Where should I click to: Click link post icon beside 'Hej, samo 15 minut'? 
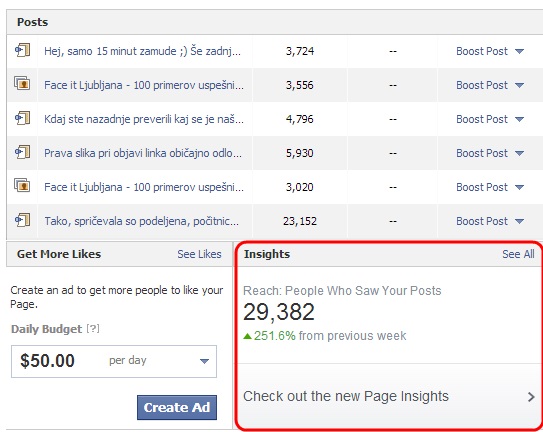click(x=22, y=50)
